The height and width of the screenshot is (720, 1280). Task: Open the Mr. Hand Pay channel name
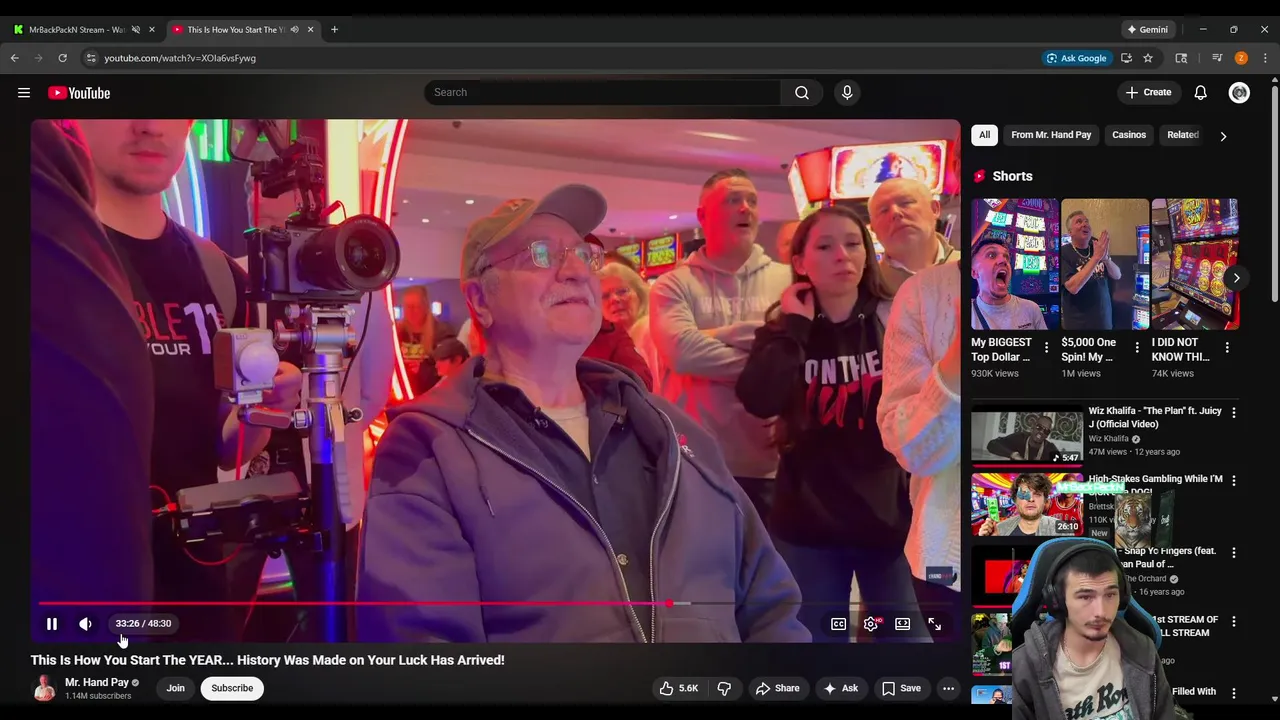(x=97, y=682)
